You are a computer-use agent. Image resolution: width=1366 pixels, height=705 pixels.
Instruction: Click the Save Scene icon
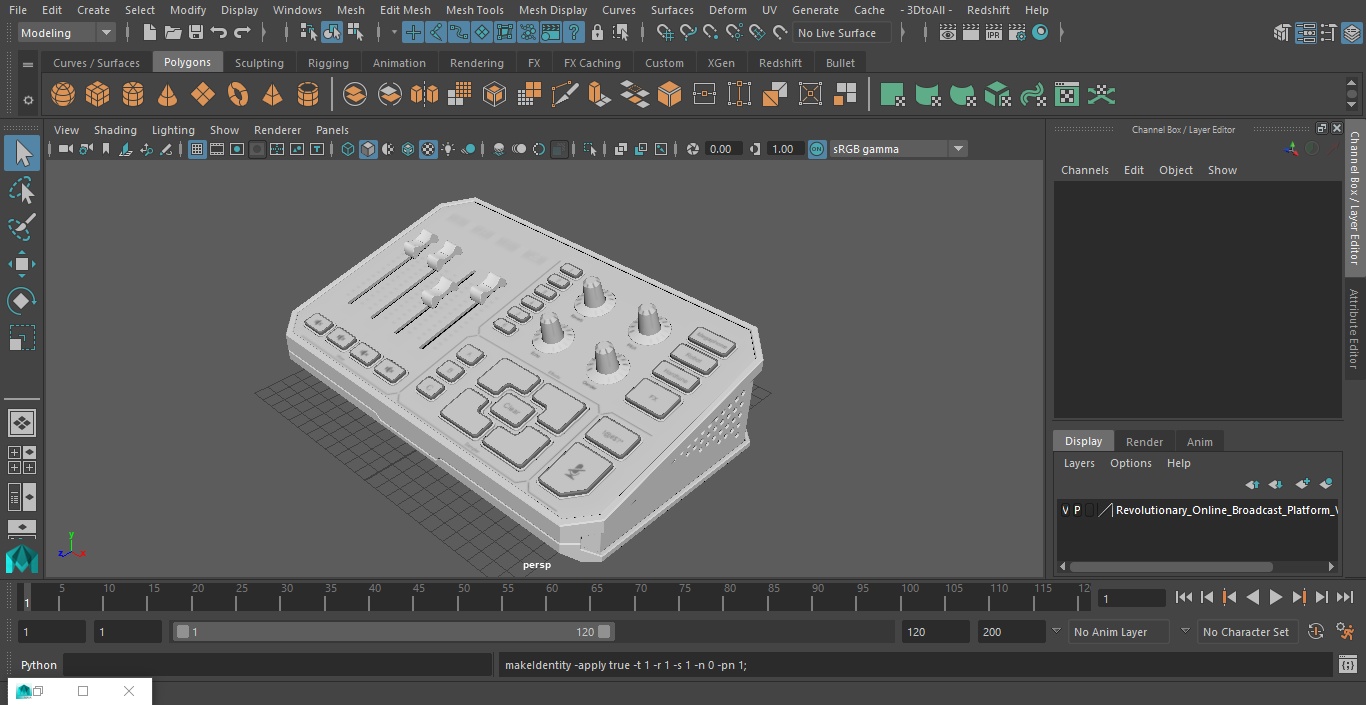point(196,33)
